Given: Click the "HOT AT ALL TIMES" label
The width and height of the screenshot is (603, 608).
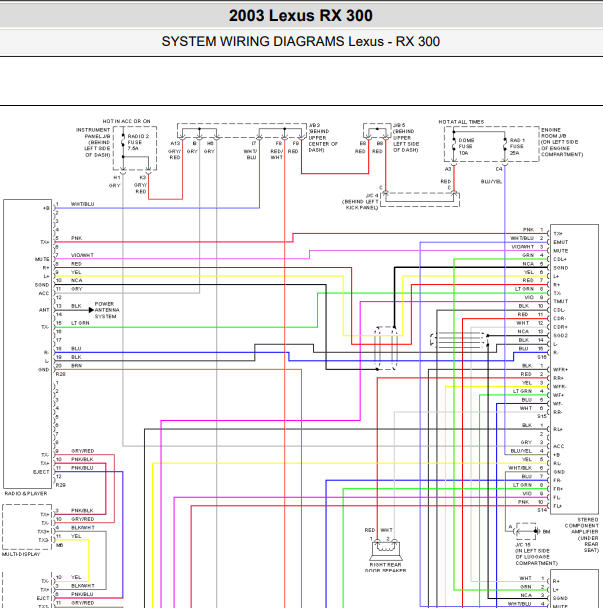Looking at the screenshot, I should [x=461, y=122].
